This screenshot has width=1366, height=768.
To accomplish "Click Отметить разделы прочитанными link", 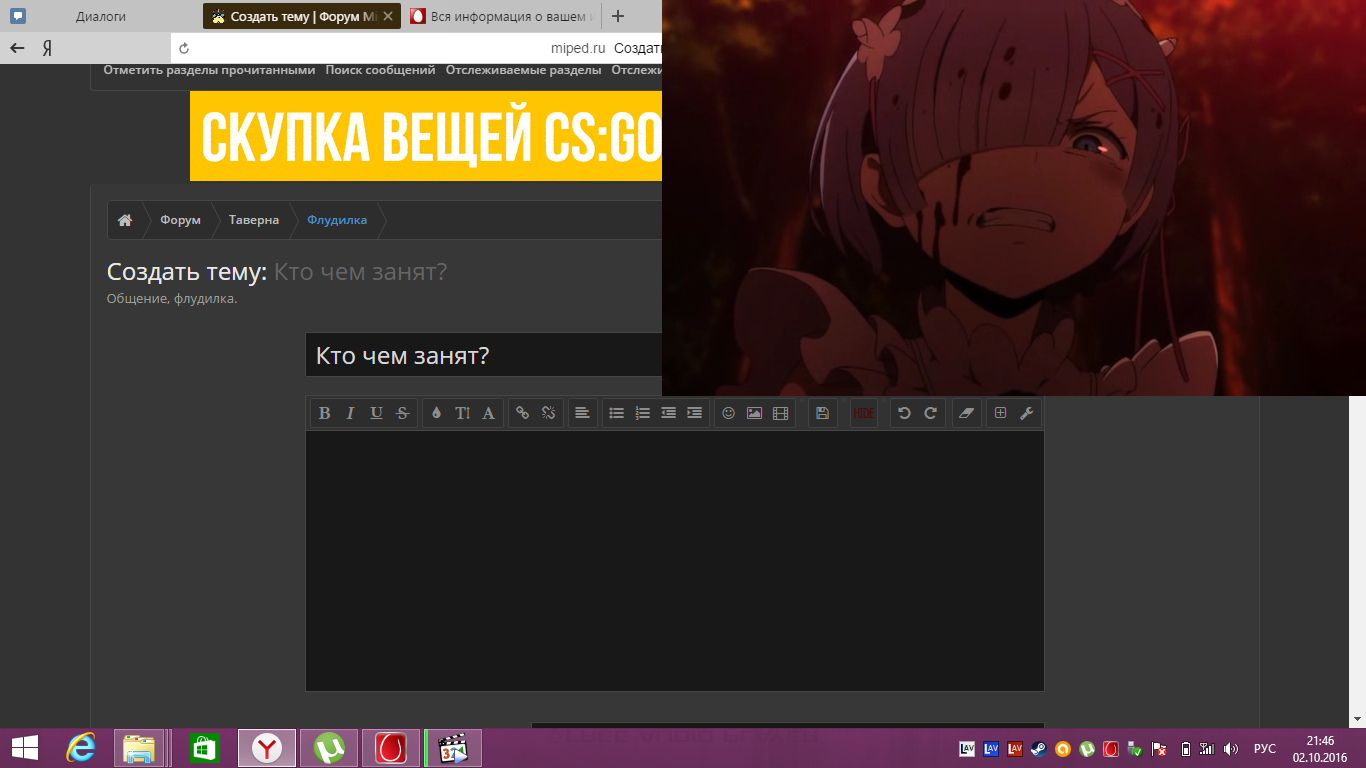I will click(209, 70).
